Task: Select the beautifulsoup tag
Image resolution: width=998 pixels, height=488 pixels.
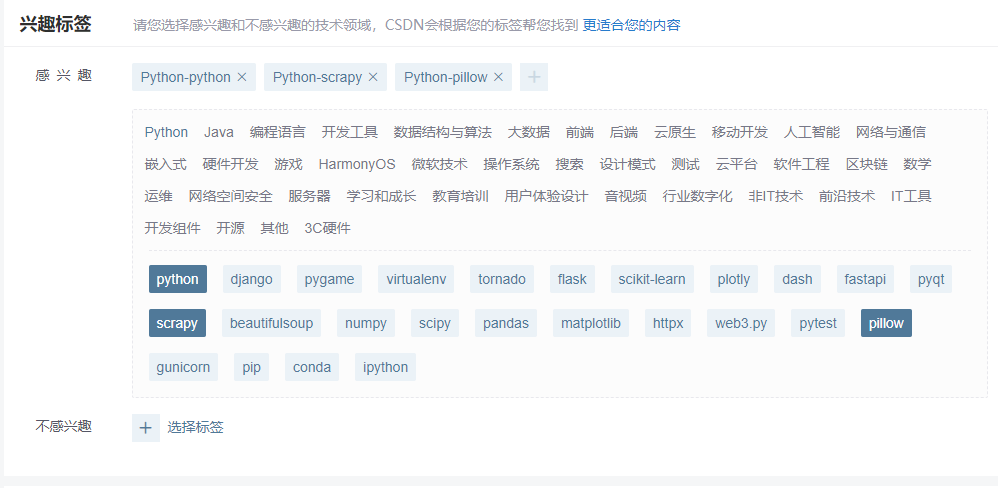Action: pyautogui.click(x=271, y=323)
